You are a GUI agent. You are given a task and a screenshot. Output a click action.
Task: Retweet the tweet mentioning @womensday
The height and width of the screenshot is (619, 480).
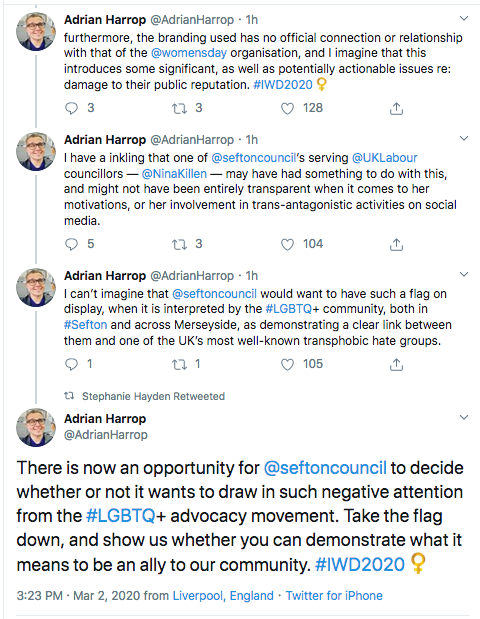(x=179, y=108)
